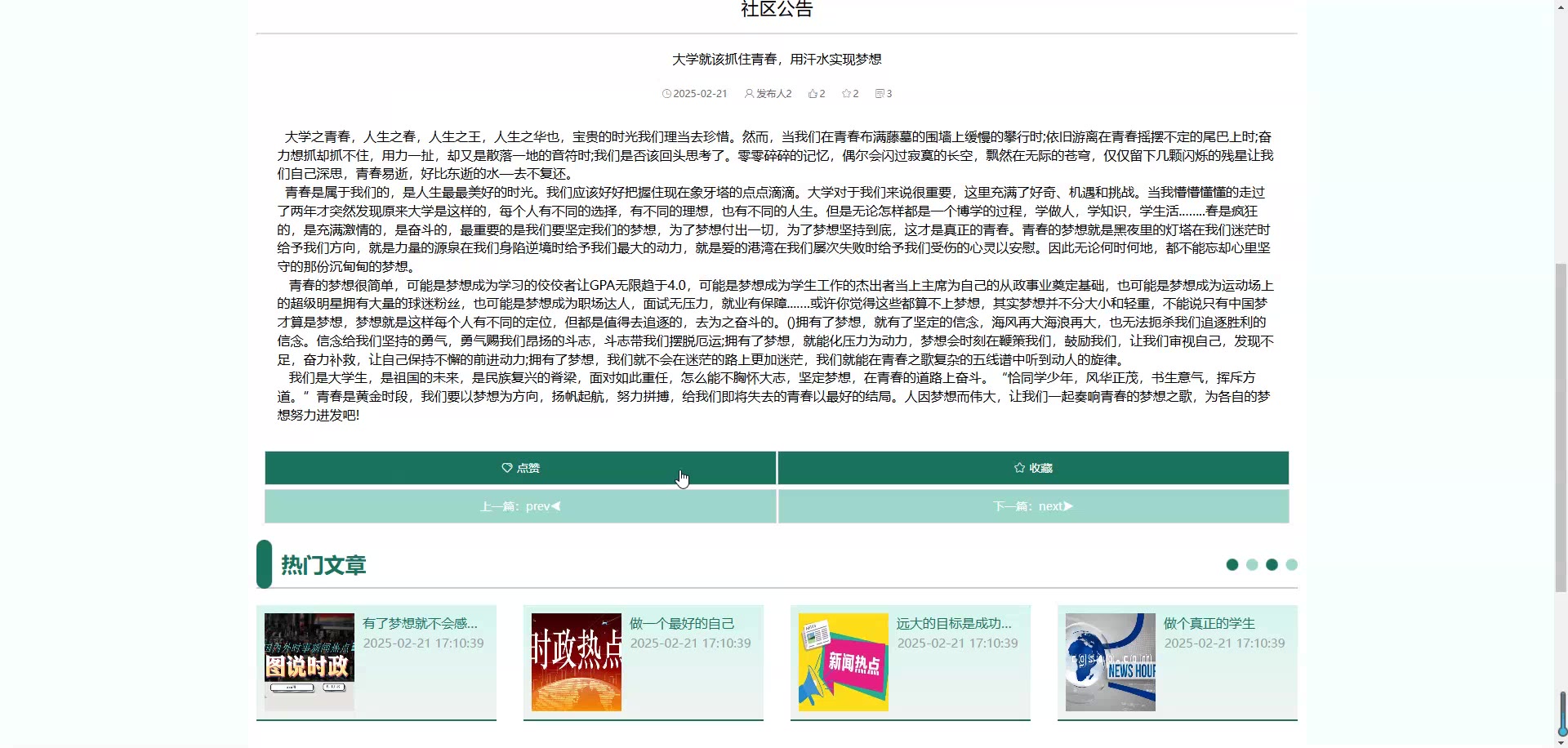Click the 热门文章 section heading
Viewport: 1568px width, 748px height.
coord(323,565)
